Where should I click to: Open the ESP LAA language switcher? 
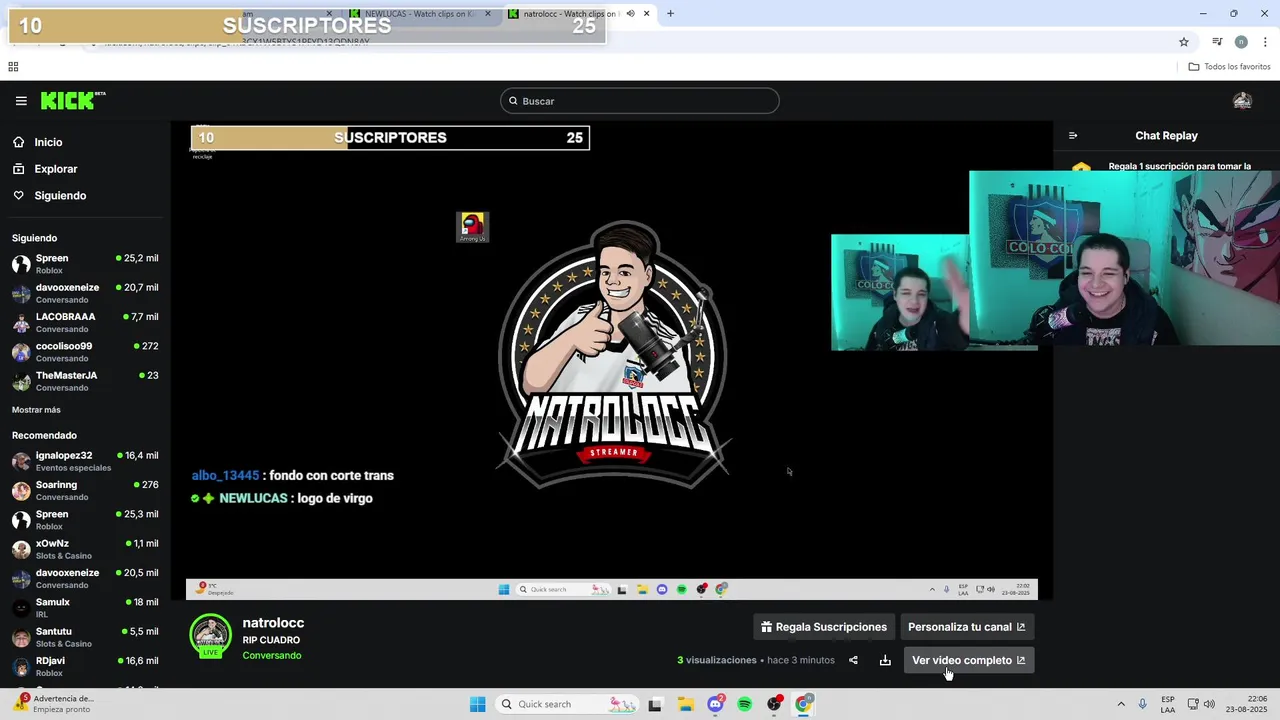coord(1168,704)
